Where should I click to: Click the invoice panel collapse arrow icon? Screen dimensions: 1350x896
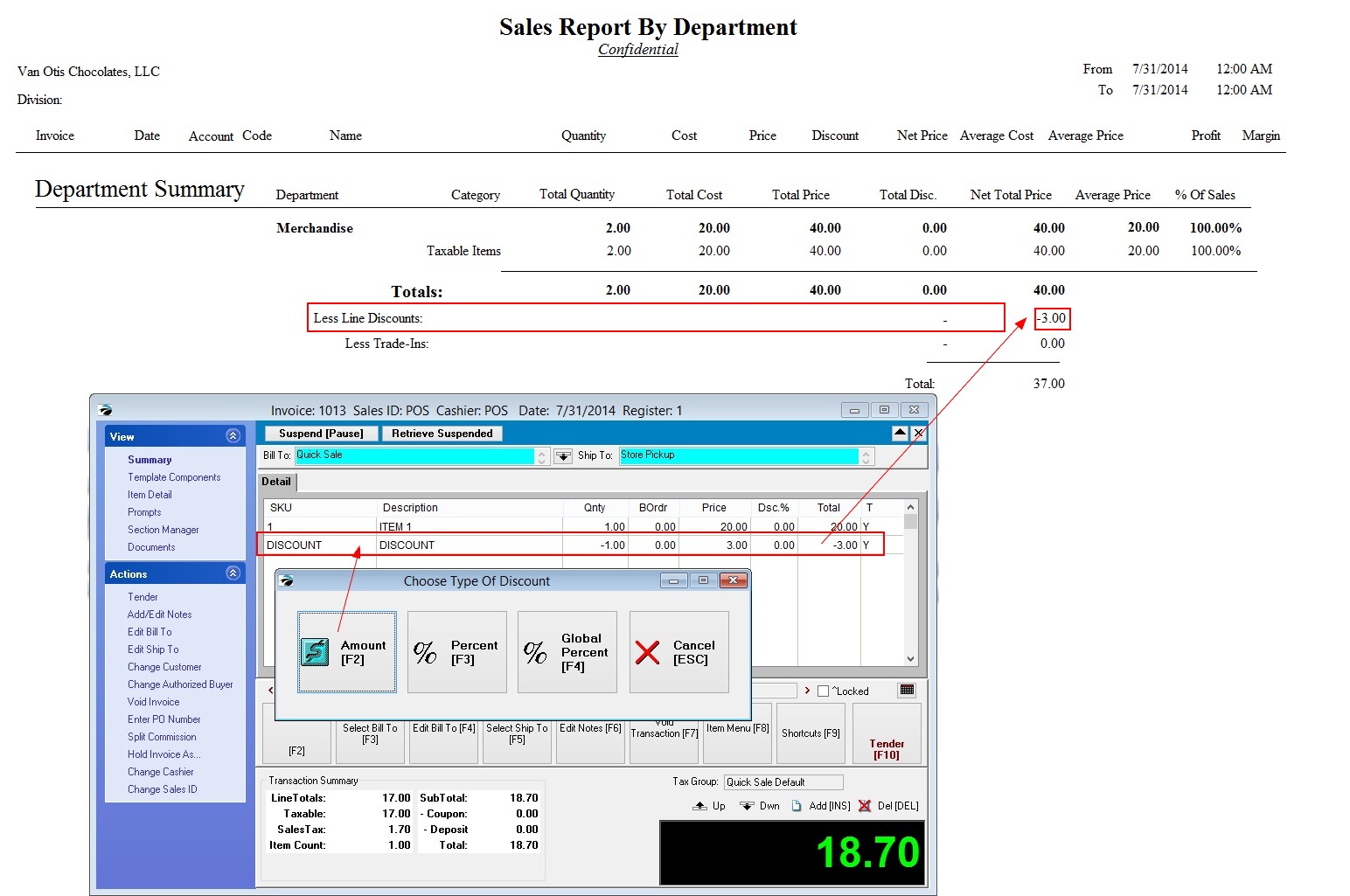[x=901, y=434]
